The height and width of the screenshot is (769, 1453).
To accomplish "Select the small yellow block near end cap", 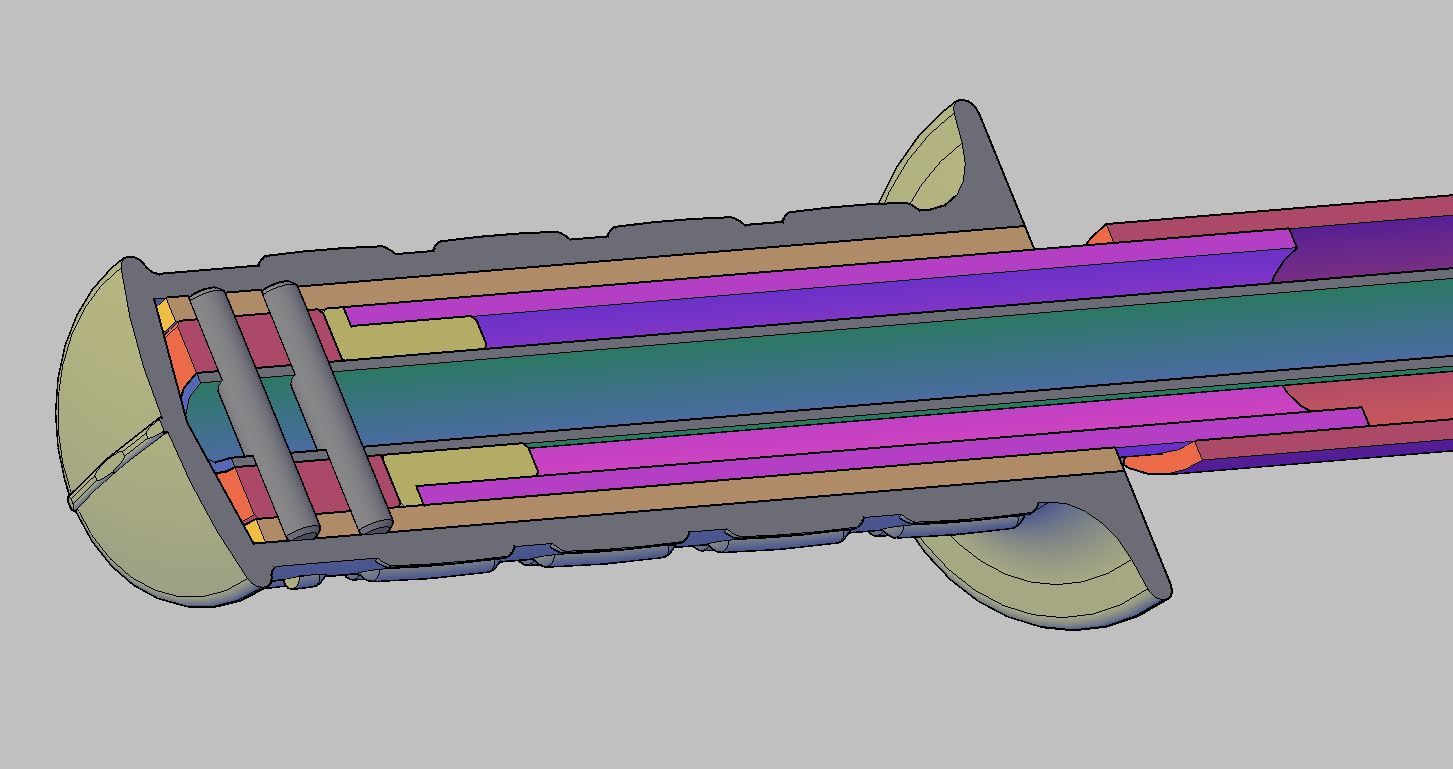I will (x=166, y=315).
